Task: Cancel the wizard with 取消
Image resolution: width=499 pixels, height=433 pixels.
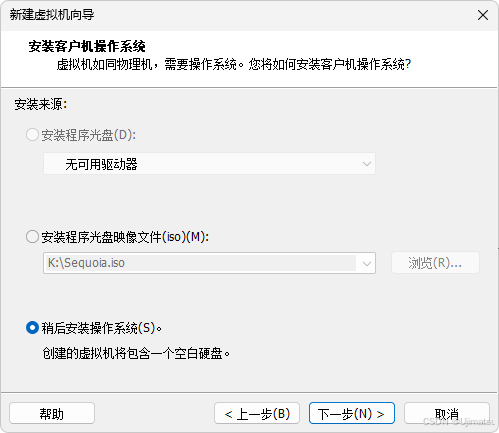Action: point(447,413)
